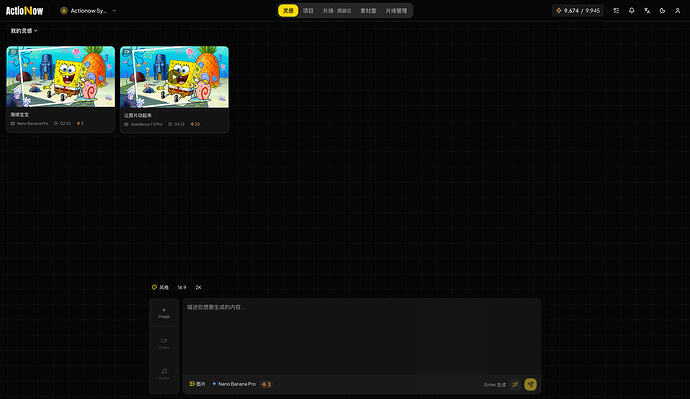The height and width of the screenshot is (399, 690).
Task: Click the Seedance 1.0 Pro label on second card
Action: (147, 124)
